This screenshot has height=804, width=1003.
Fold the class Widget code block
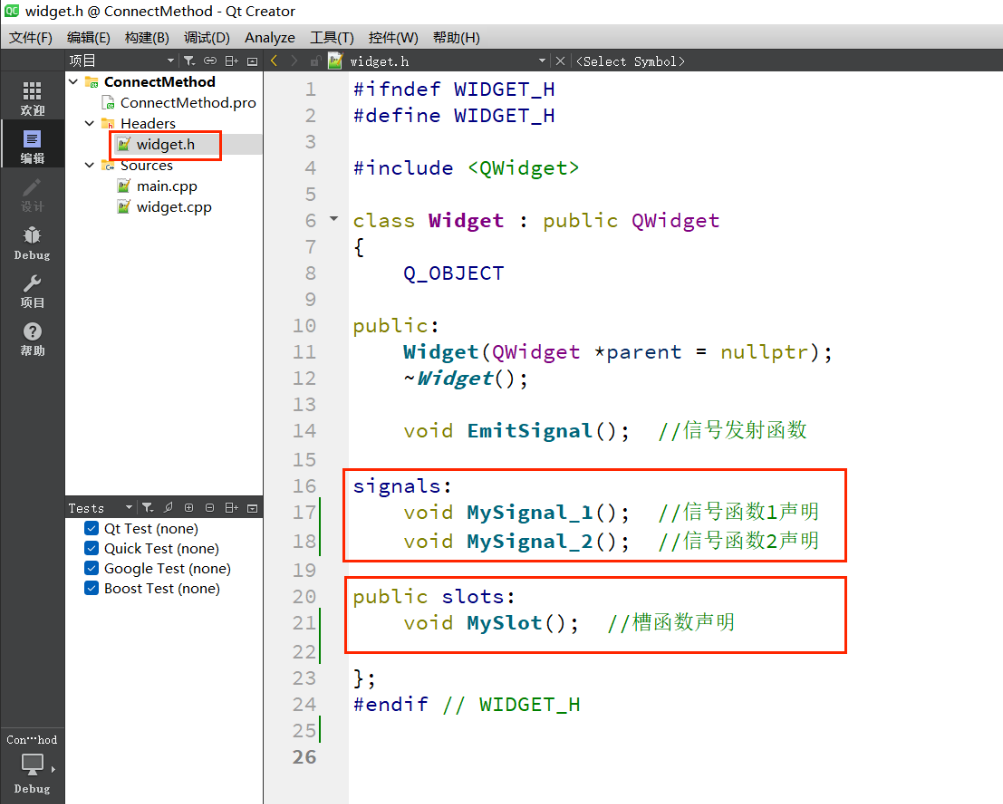pos(334,219)
